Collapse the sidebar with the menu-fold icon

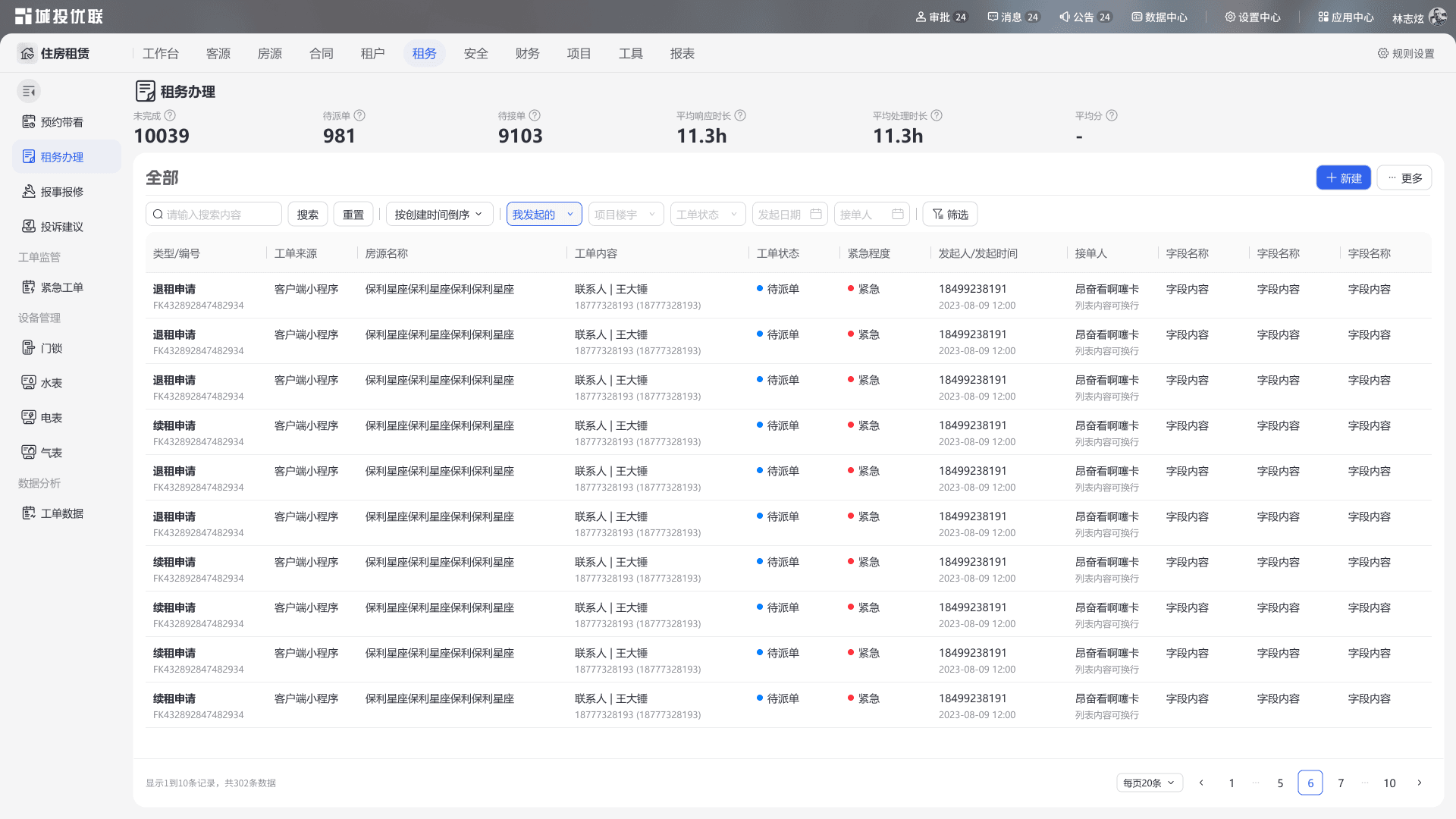pyautogui.click(x=29, y=92)
